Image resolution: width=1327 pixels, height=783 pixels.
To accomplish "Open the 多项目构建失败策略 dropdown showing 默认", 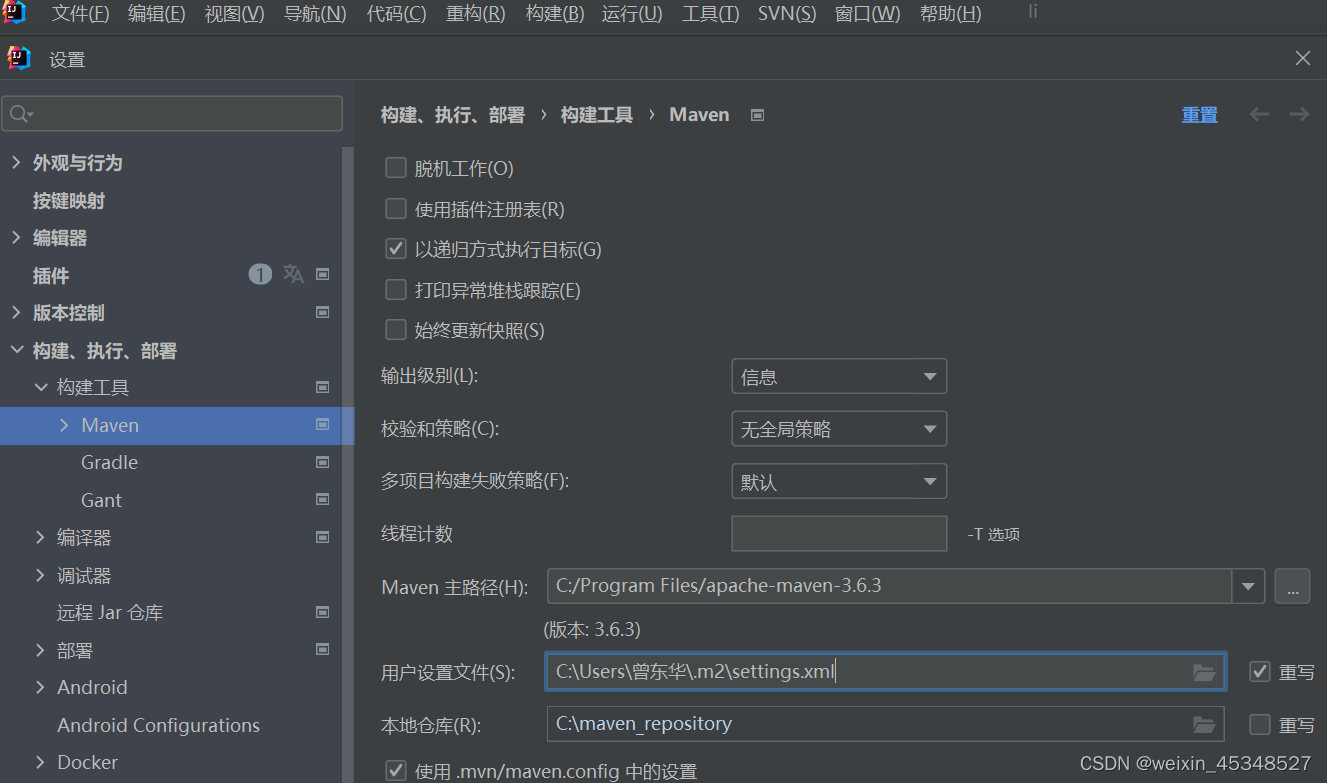I will (x=839, y=482).
